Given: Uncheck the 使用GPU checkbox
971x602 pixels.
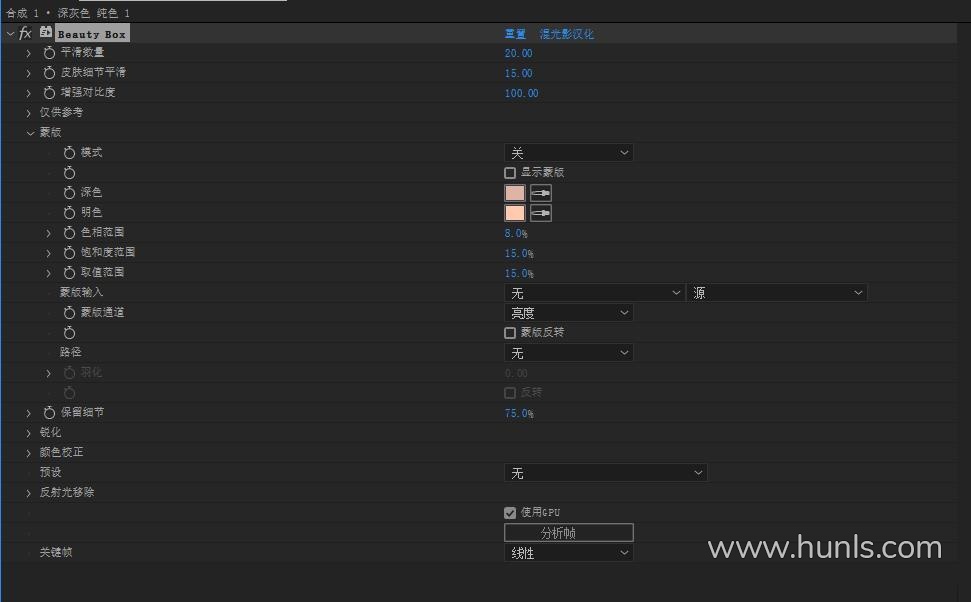Looking at the screenshot, I should (510, 513).
